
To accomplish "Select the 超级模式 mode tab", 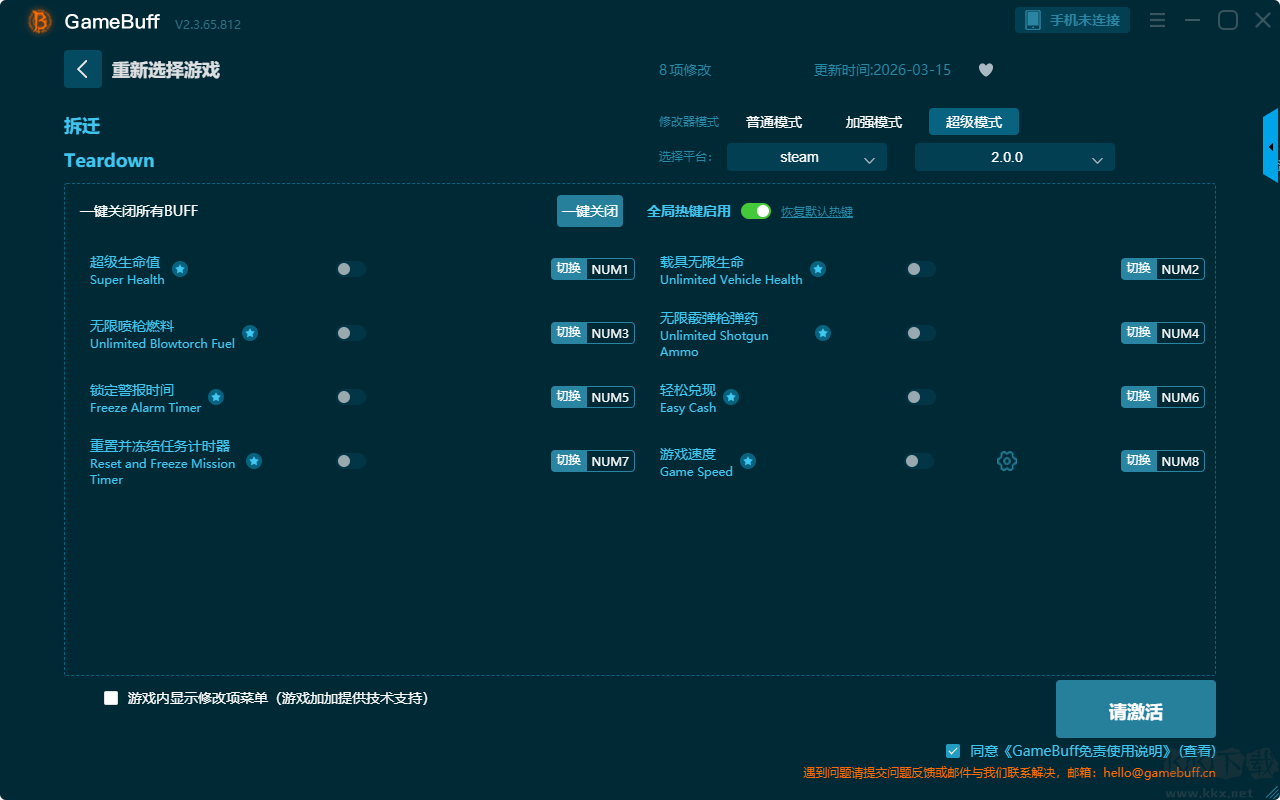I will (974, 122).
